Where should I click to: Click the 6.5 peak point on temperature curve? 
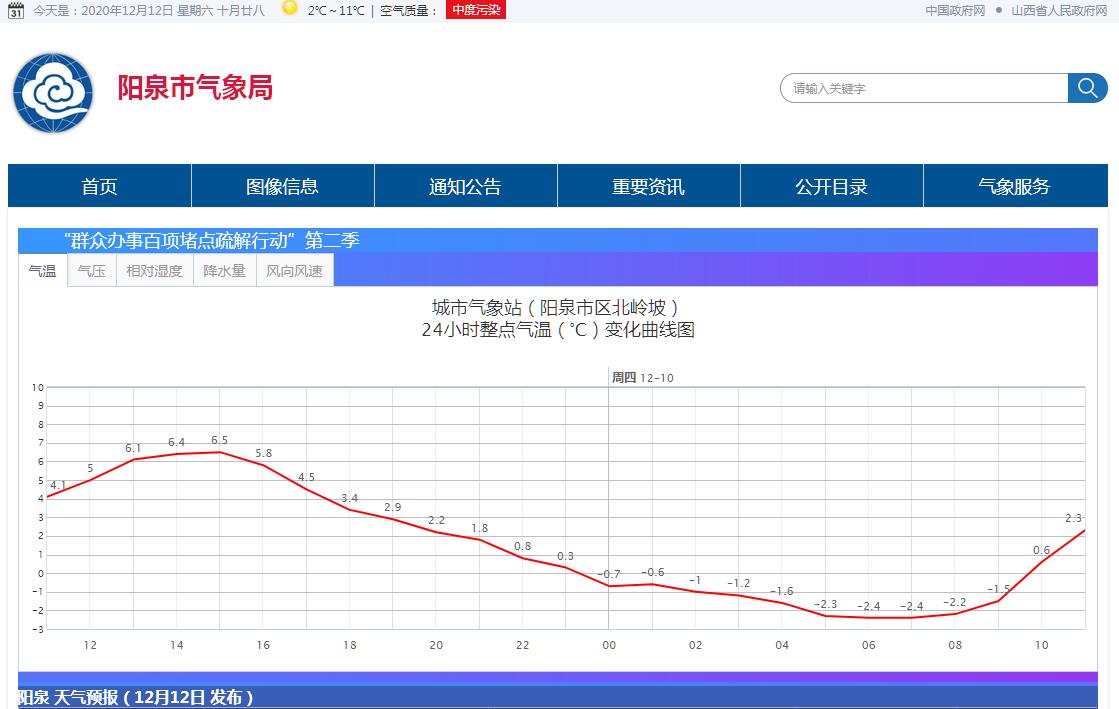point(220,452)
